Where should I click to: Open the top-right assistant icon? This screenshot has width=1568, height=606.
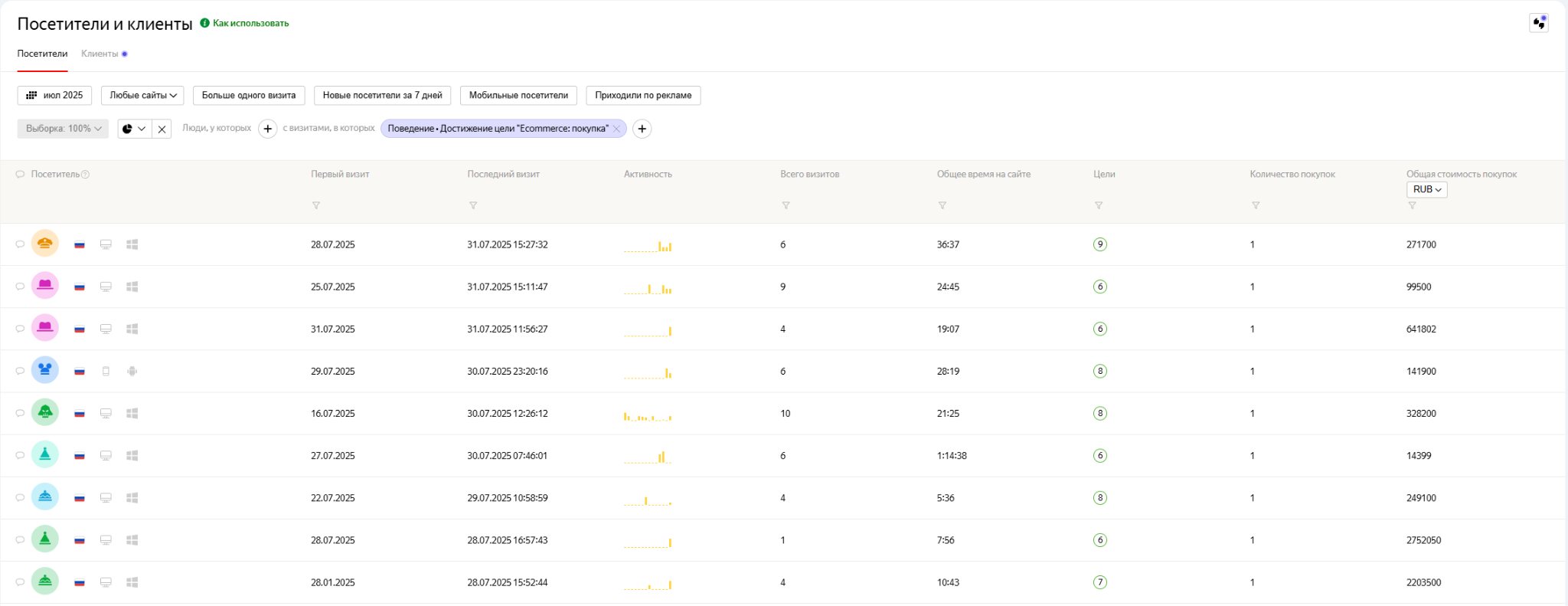click(x=1539, y=23)
